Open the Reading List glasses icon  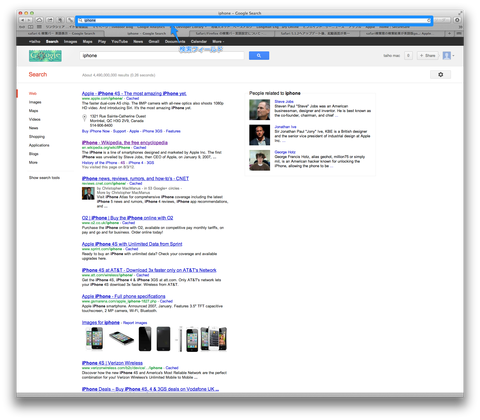tap(31, 27)
